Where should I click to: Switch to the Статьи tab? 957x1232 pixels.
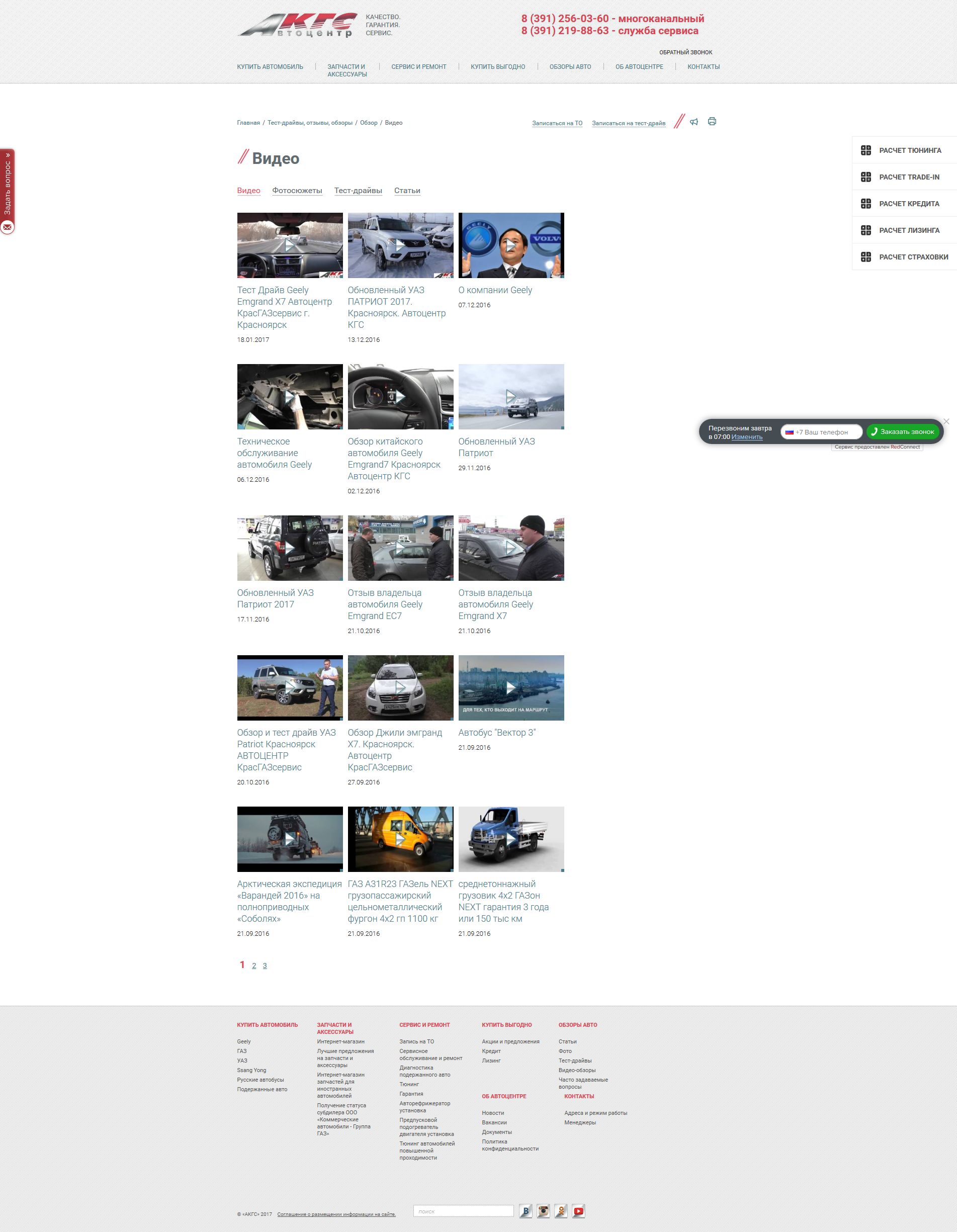pyautogui.click(x=407, y=191)
